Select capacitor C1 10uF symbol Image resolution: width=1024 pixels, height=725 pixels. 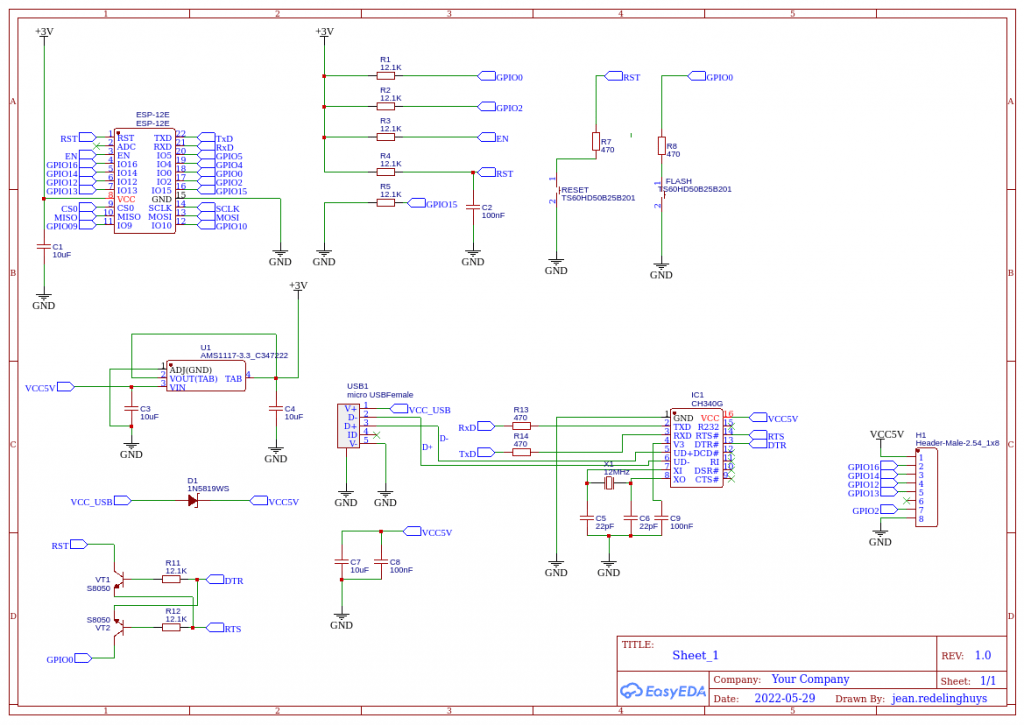44,247
